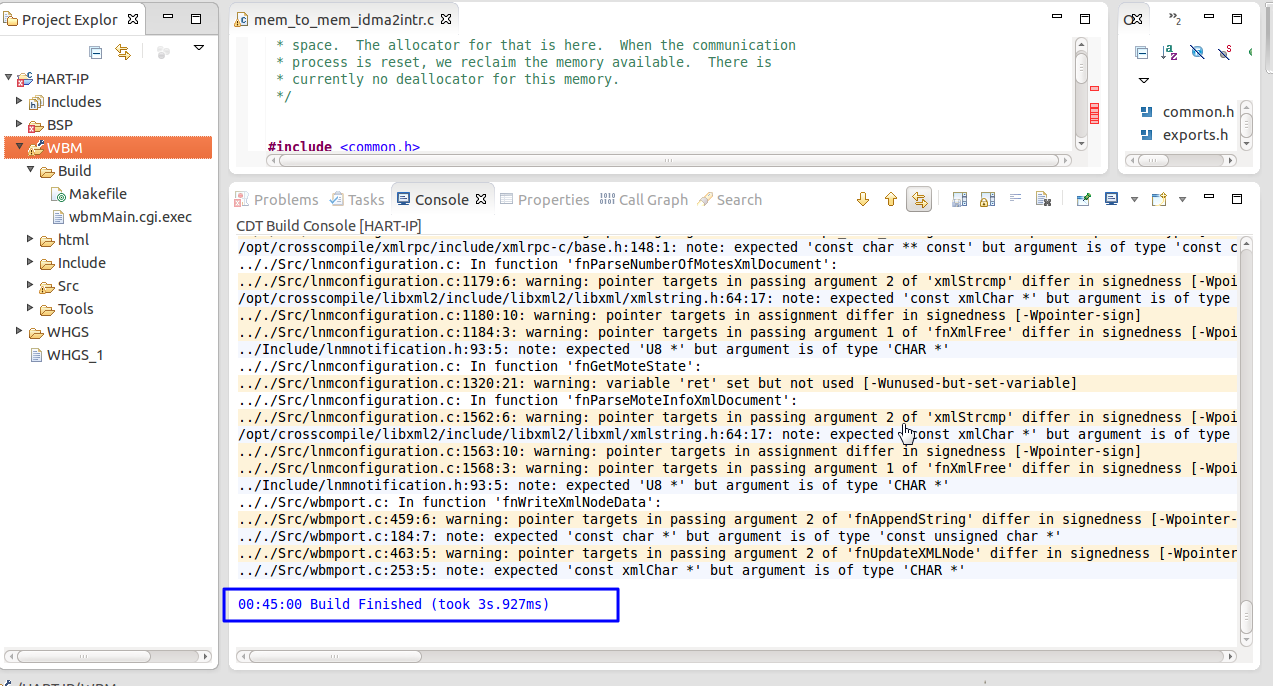Click the lnmconfiguration.c:1320:21 unused variable warning
This screenshot has height=686, width=1273.
[658, 383]
